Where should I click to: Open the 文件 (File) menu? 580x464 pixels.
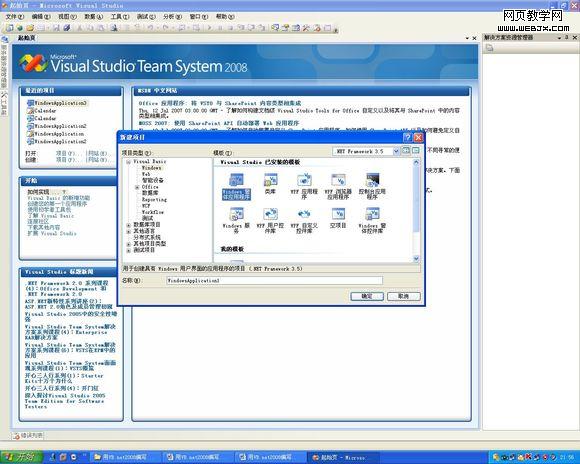tap(15, 17)
